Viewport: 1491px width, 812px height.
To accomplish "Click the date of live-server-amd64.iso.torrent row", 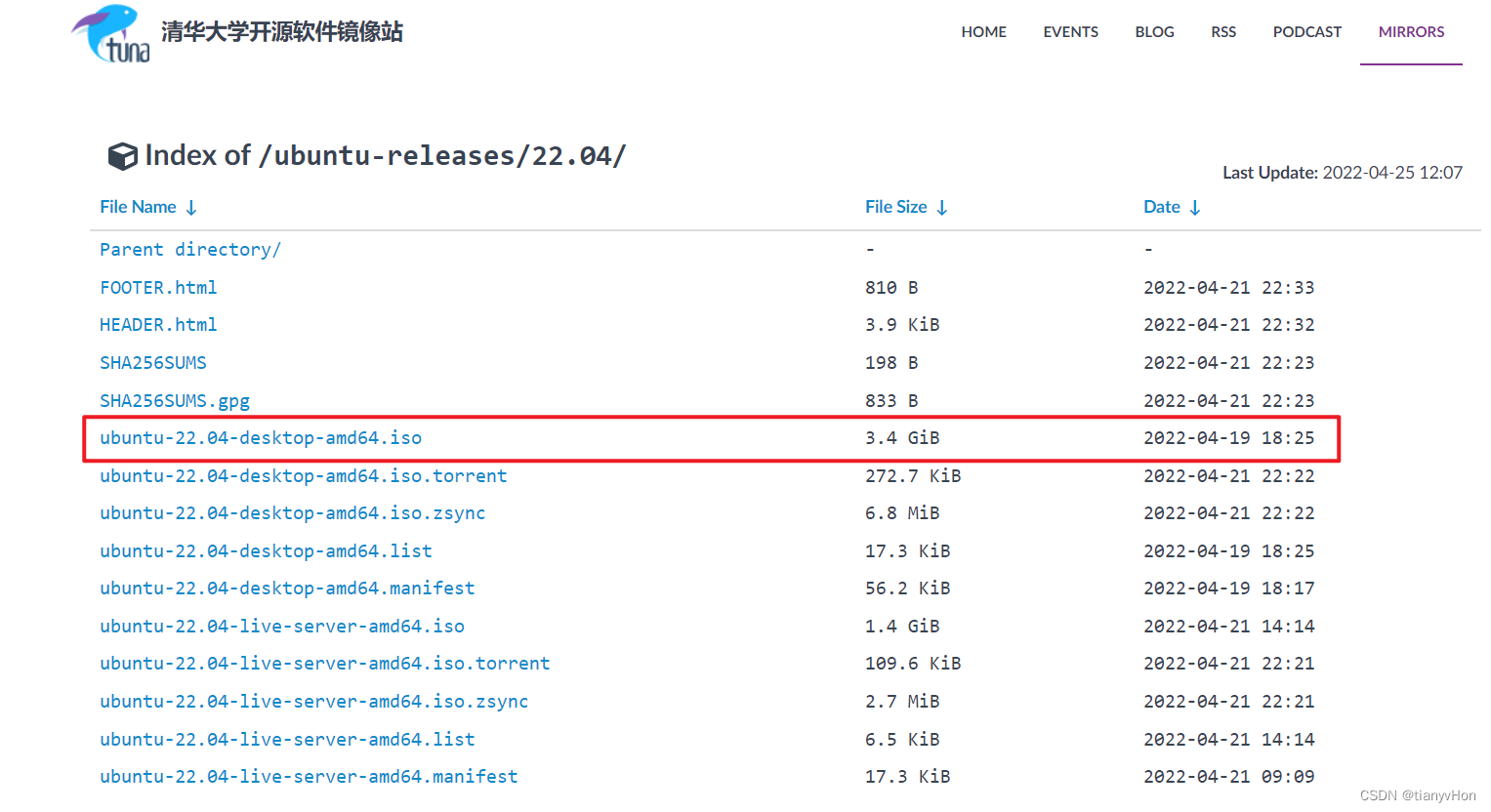I will pyautogui.click(x=1229, y=664).
